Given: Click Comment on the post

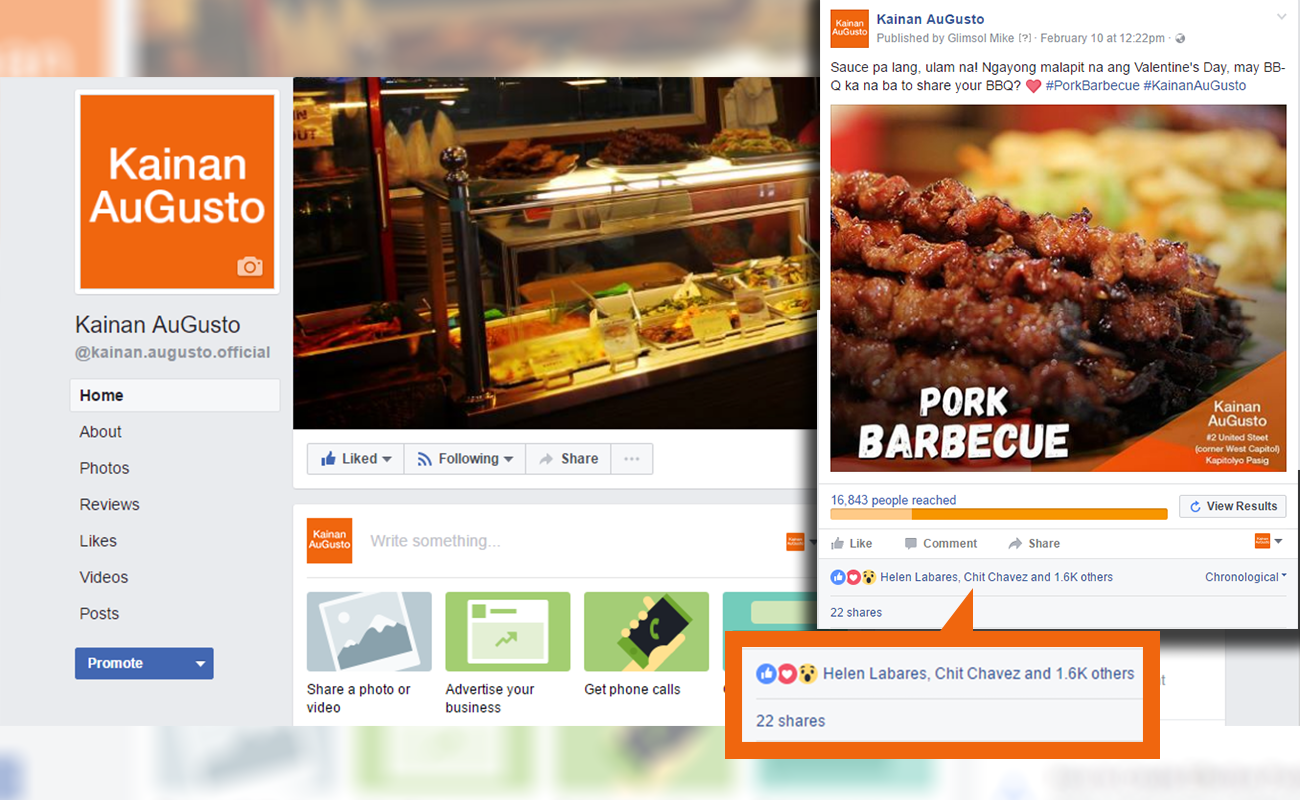Looking at the screenshot, I should tap(940, 543).
